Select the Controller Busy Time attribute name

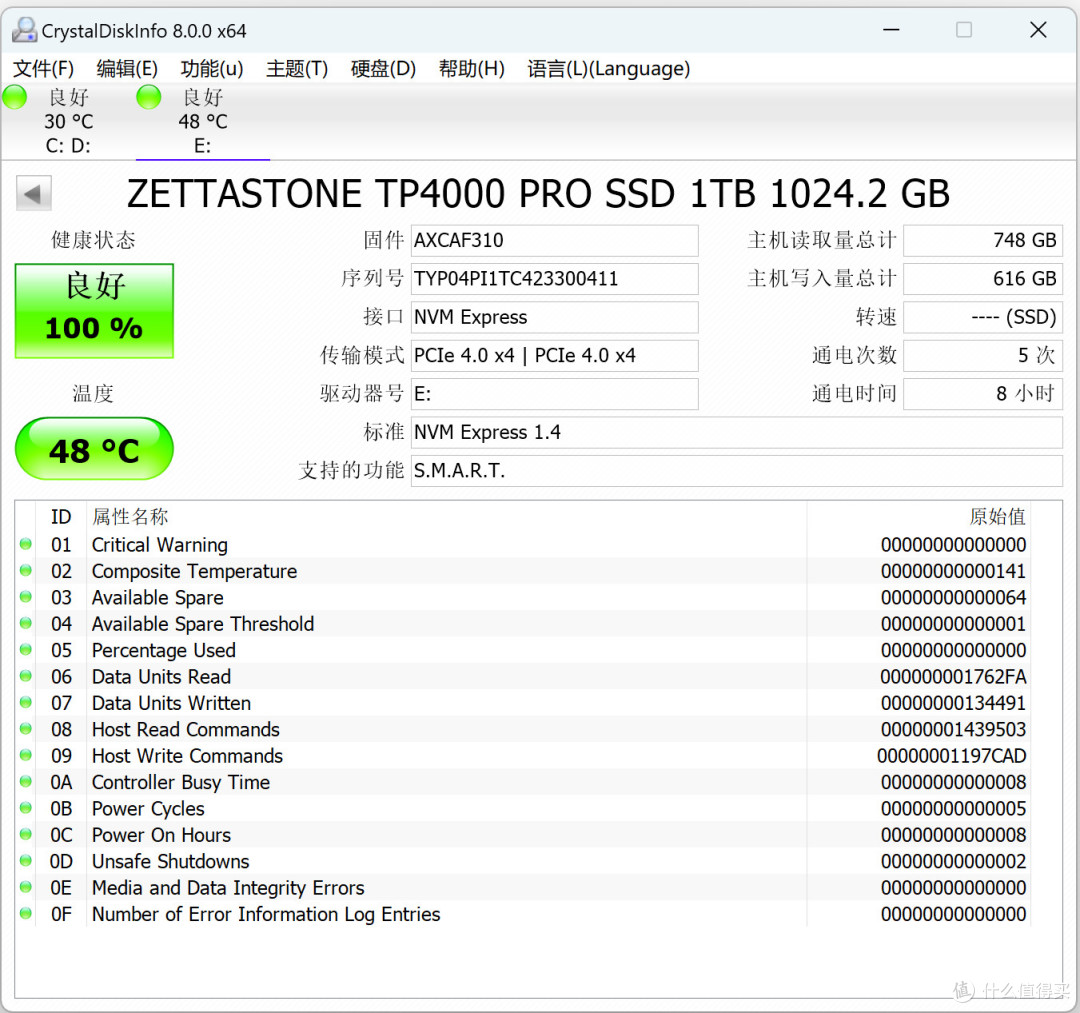pyautogui.click(x=180, y=782)
